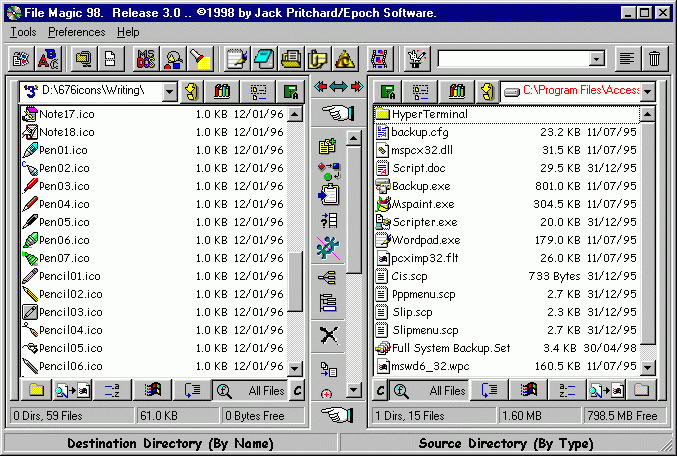The image size is (677, 456).
Task: Click the yellow triangle toolbar icon
Action: [345, 59]
